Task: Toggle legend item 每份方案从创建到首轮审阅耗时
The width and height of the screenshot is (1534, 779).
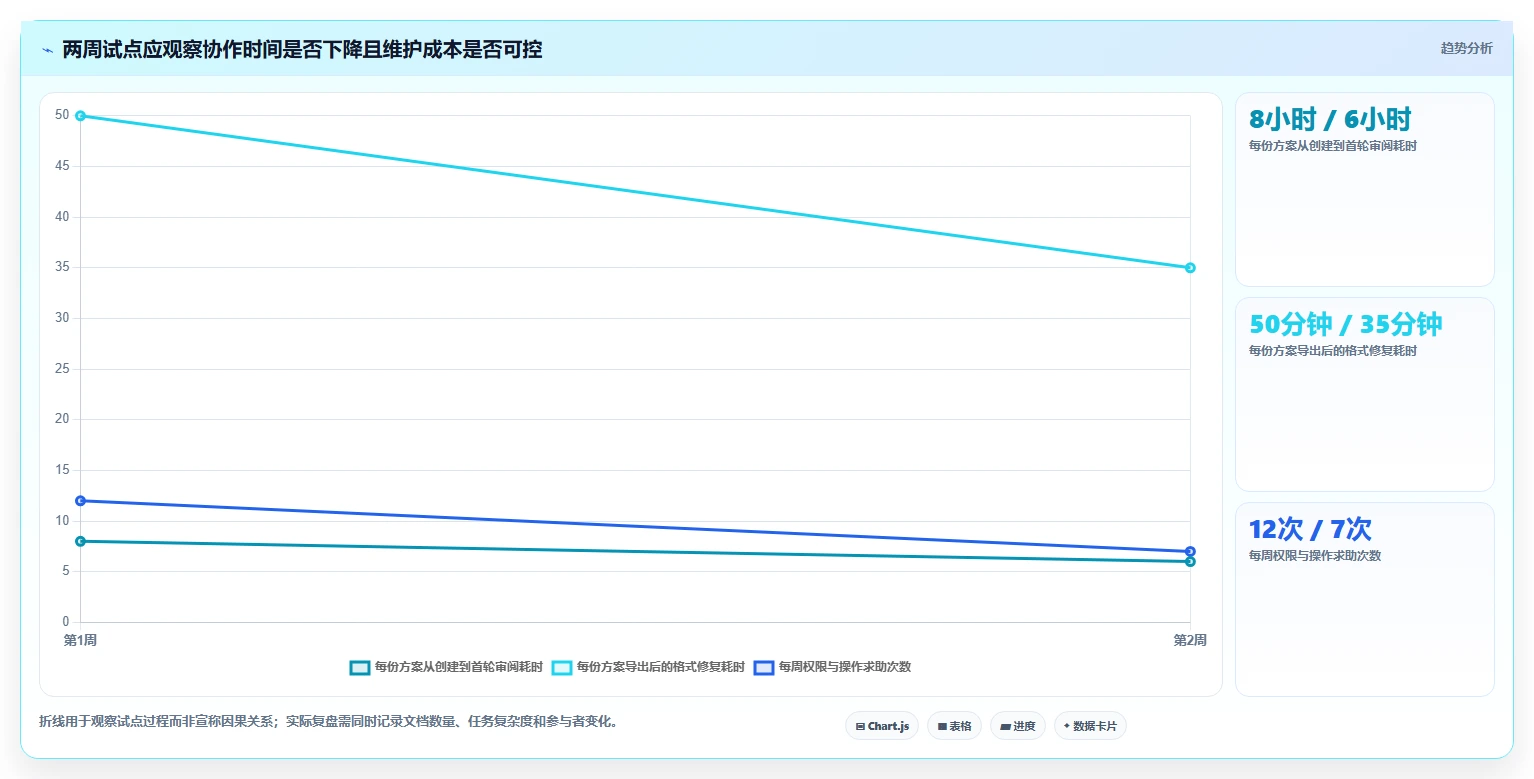Action: [x=446, y=667]
